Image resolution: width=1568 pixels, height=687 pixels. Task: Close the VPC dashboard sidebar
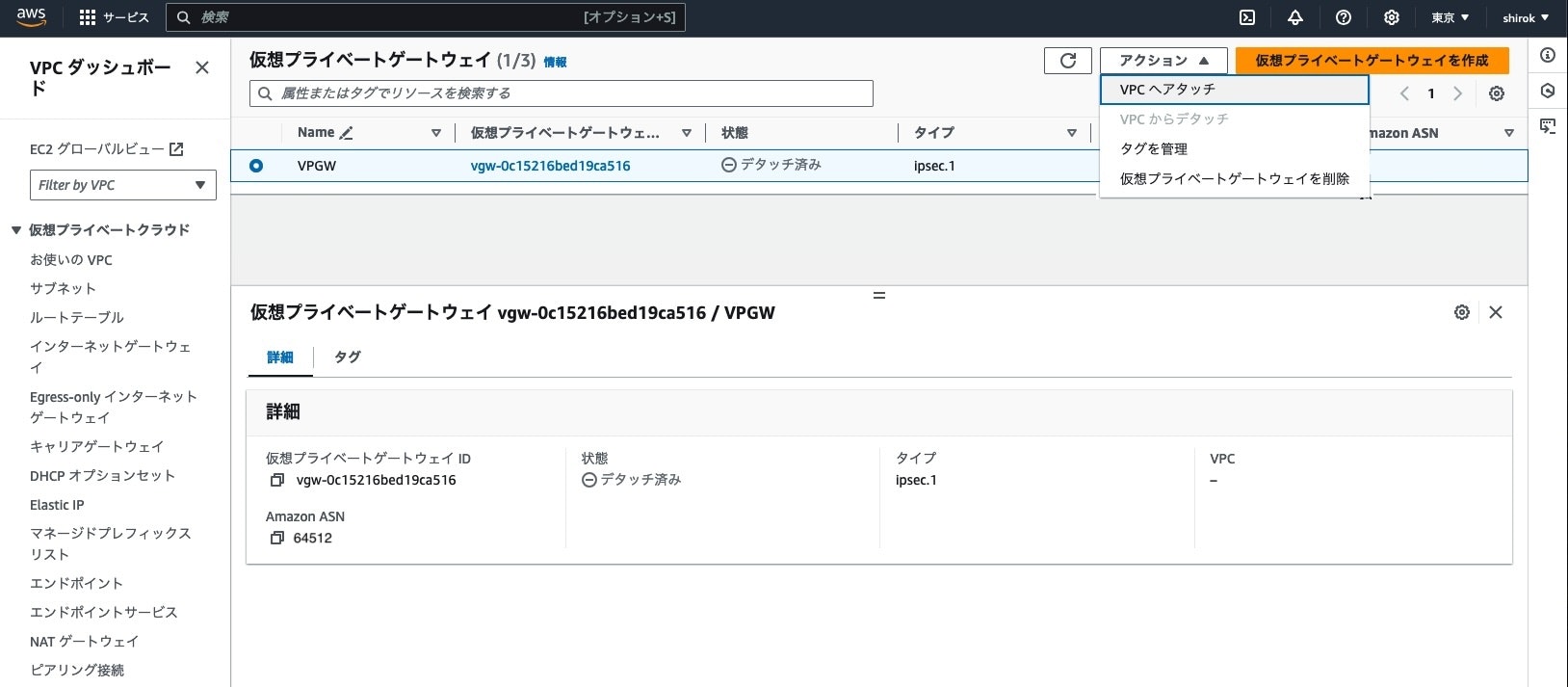tap(202, 67)
